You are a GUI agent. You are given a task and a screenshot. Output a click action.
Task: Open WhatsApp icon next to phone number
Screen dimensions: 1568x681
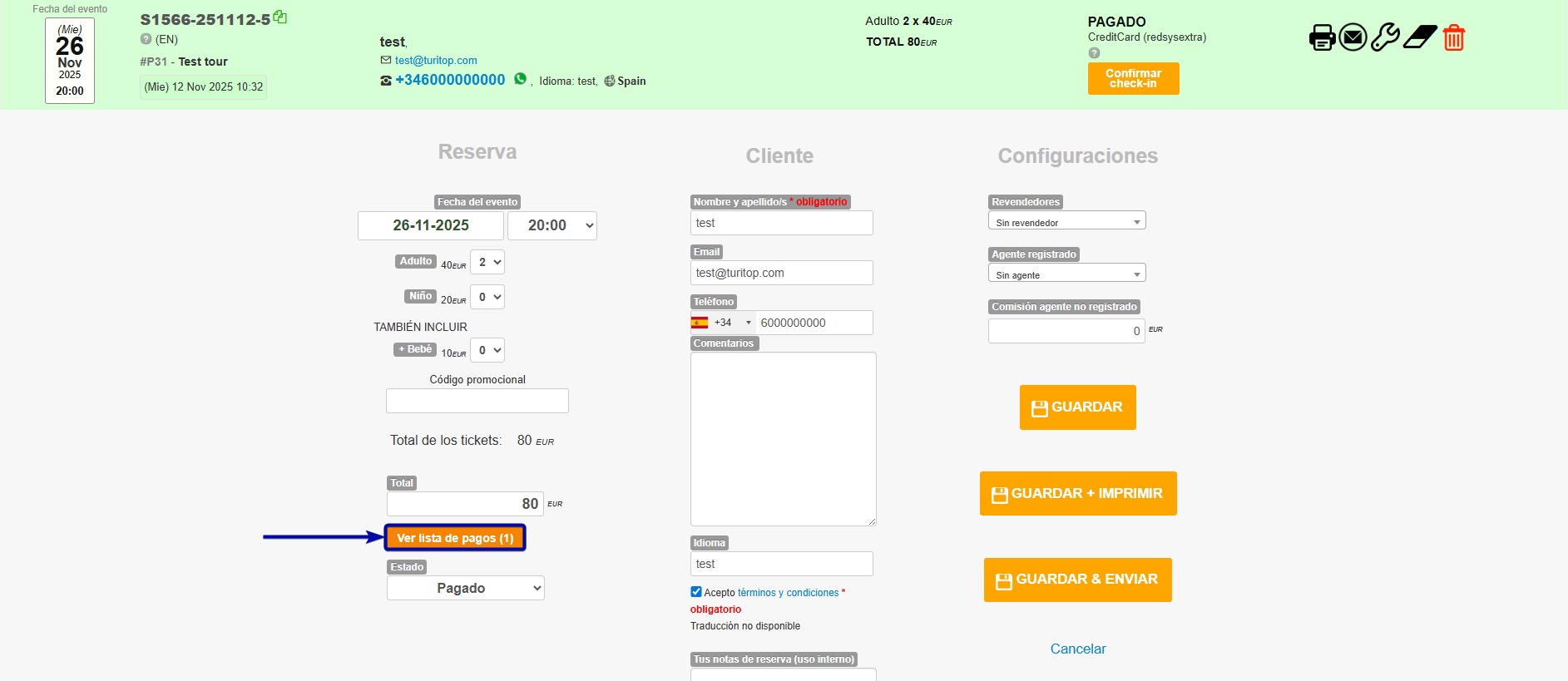521,79
